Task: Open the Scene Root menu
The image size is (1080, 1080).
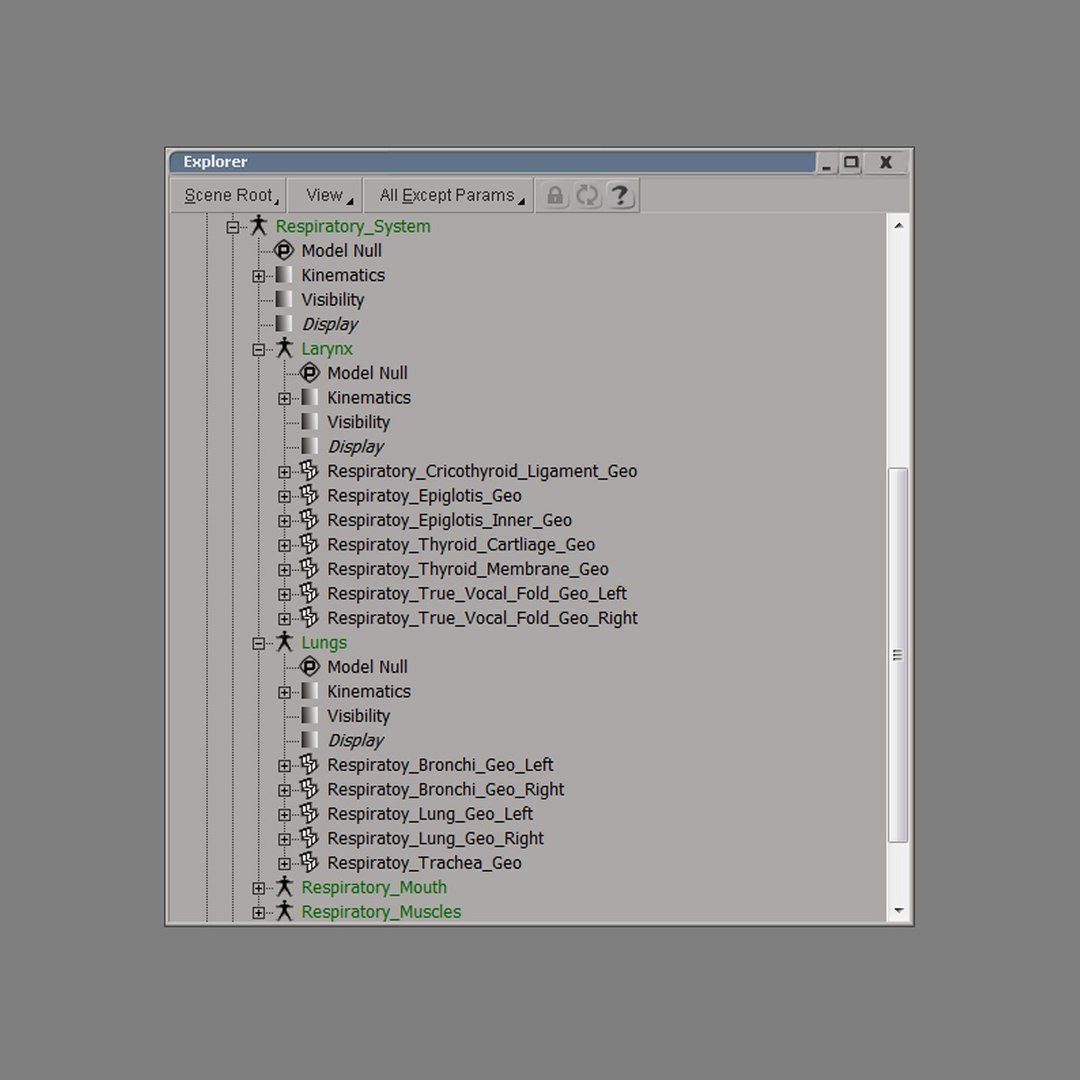Action: (229, 196)
